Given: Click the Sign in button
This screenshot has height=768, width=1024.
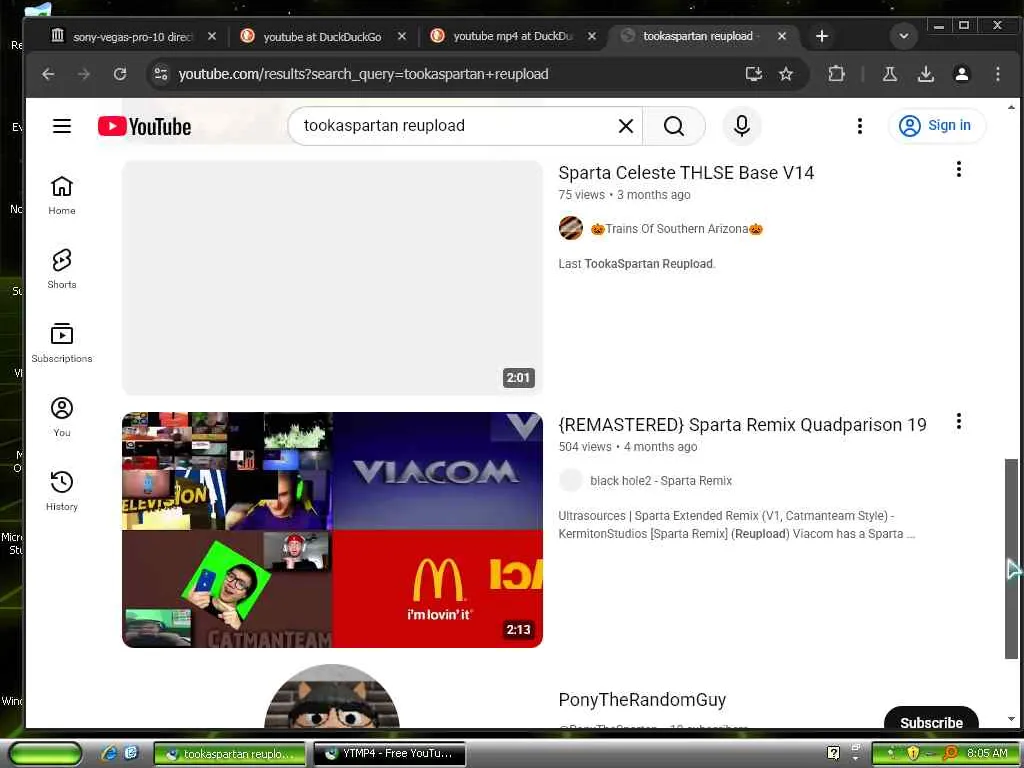Looking at the screenshot, I should (x=936, y=125).
